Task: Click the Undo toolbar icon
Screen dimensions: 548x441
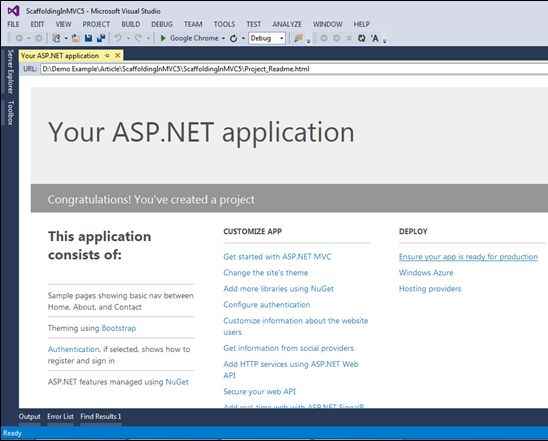Action: pos(119,38)
